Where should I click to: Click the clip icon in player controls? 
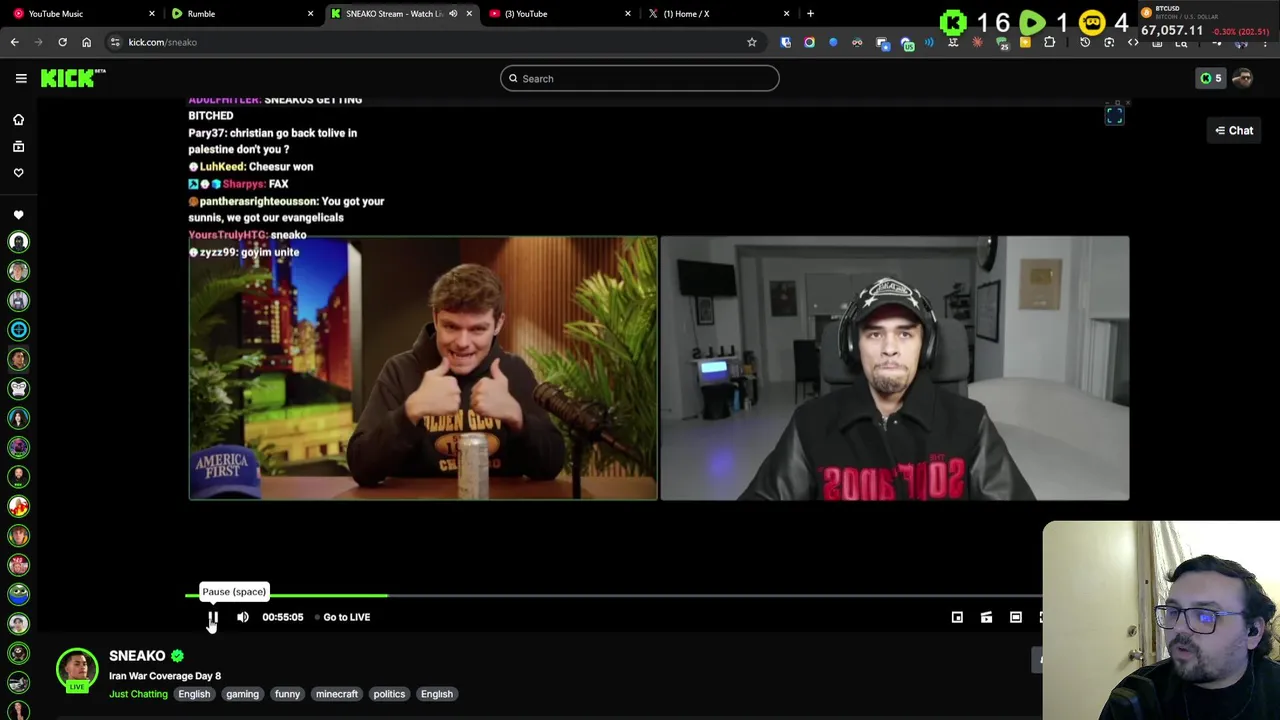tap(986, 617)
